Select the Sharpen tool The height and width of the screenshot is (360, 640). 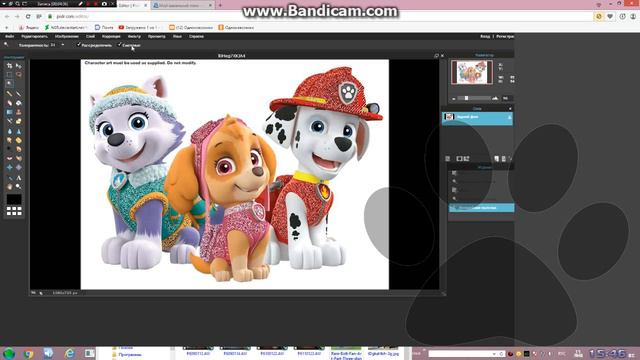(x=18, y=131)
